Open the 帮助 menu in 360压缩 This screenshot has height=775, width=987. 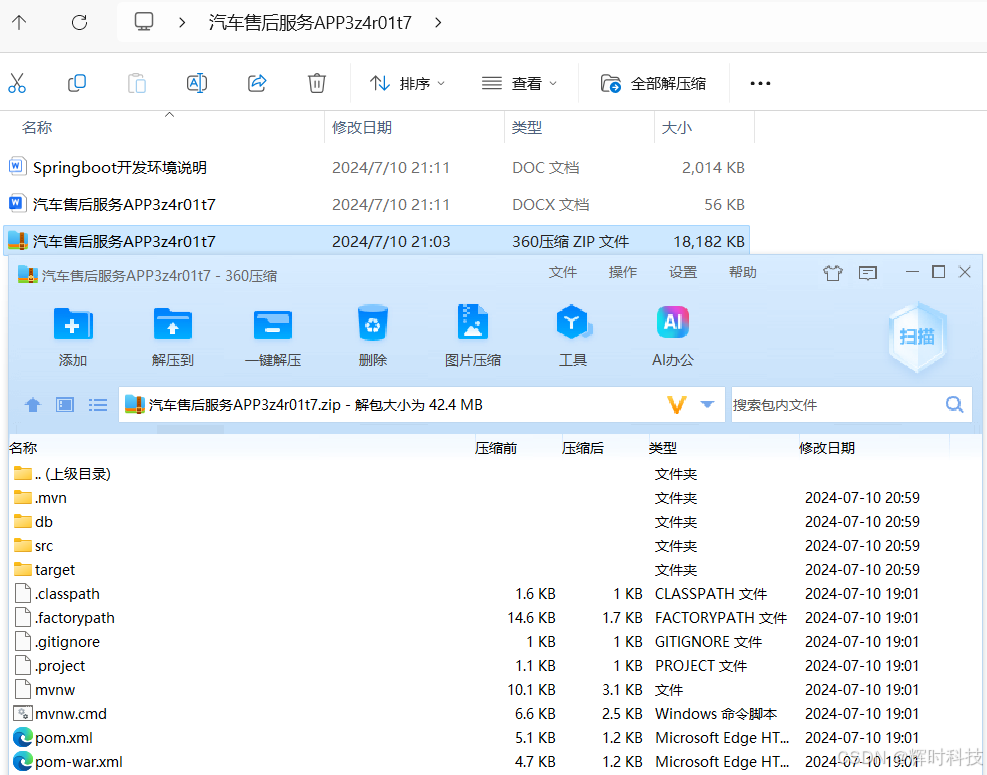point(743,271)
